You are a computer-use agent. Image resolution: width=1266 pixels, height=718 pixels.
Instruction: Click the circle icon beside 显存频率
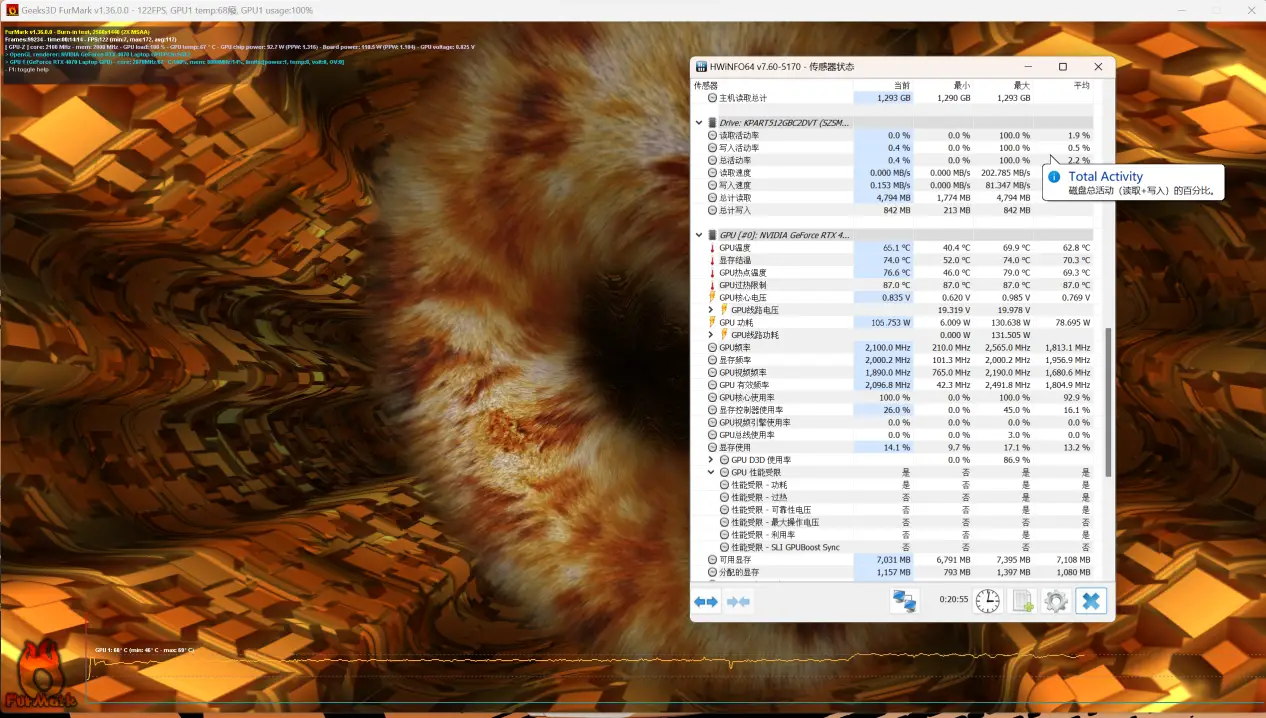click(x=712, y=360)
